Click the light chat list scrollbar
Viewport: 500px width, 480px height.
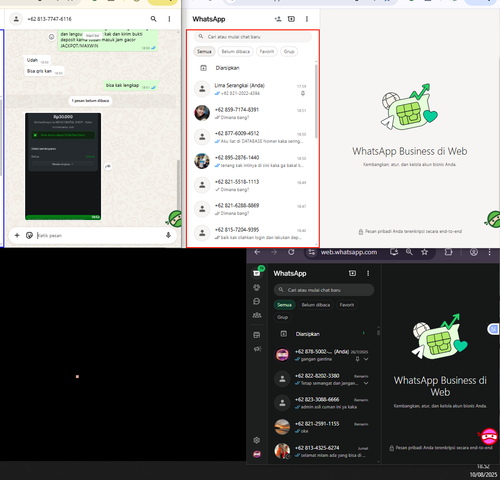pyautogui.click(x=316, y=101)
